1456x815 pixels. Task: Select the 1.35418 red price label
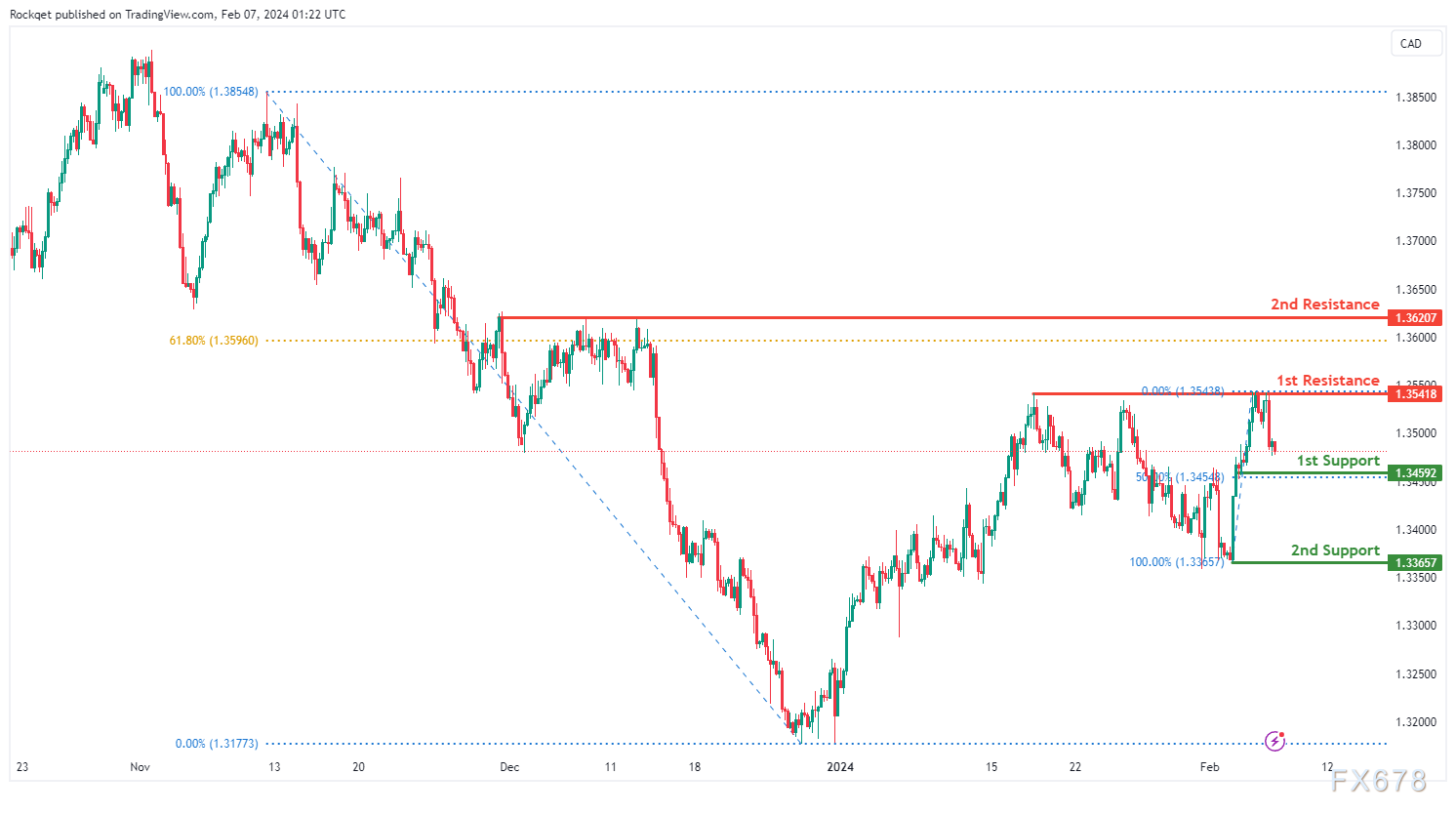coord(1415,394)
